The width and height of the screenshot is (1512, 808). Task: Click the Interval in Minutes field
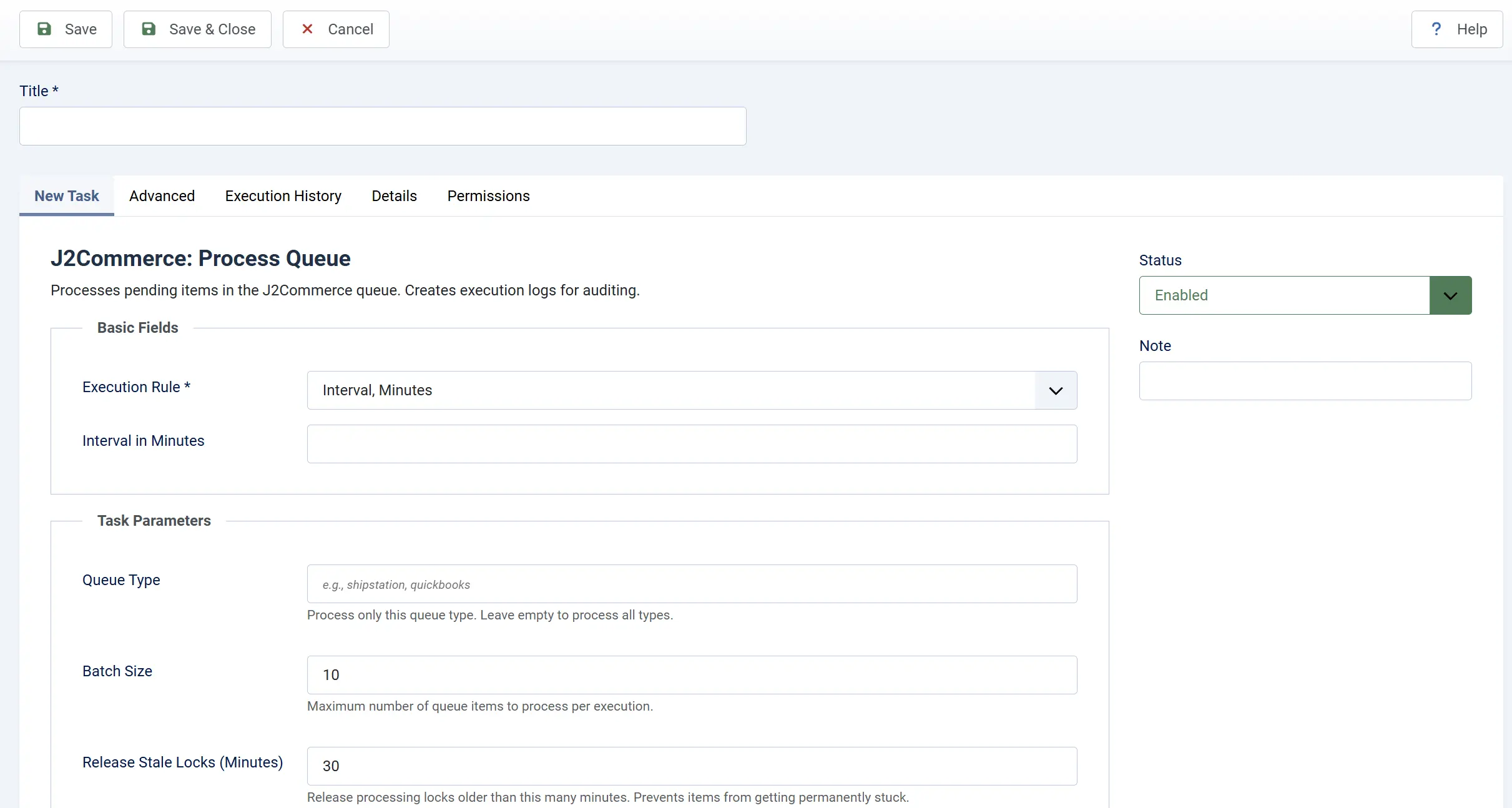pyautogui.click(x=692, y=444)
